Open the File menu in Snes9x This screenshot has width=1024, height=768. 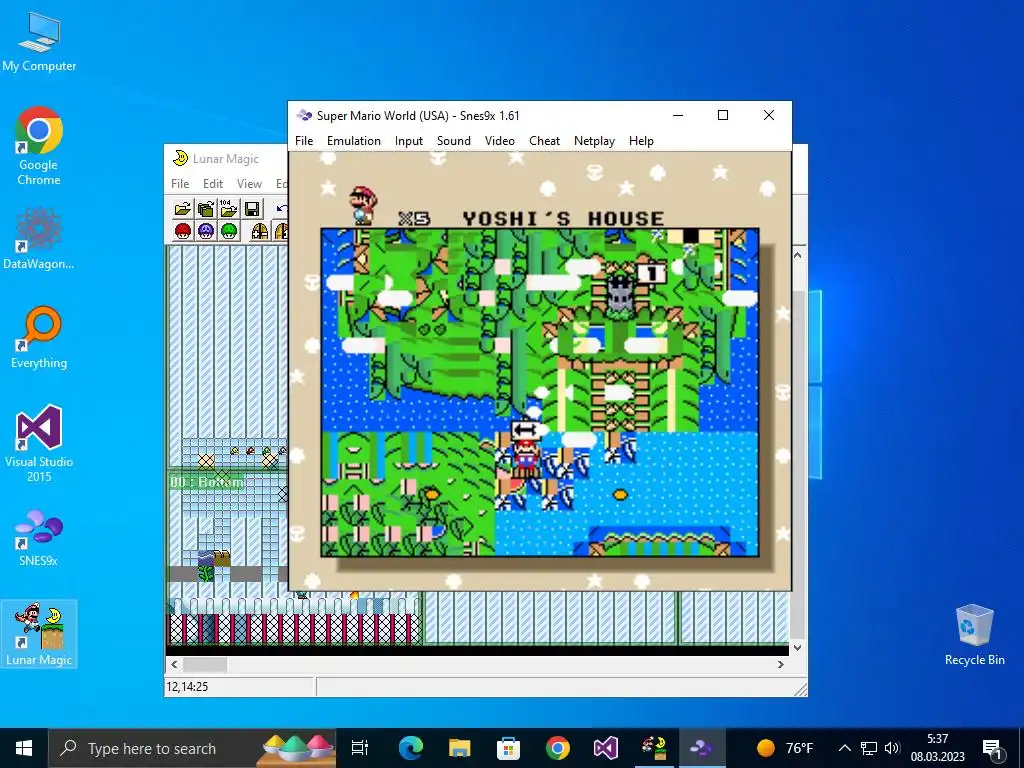coord(304,141)
